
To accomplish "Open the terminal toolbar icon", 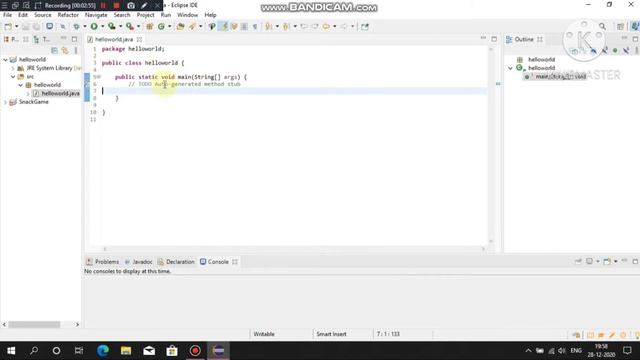I will coord(49,27).
